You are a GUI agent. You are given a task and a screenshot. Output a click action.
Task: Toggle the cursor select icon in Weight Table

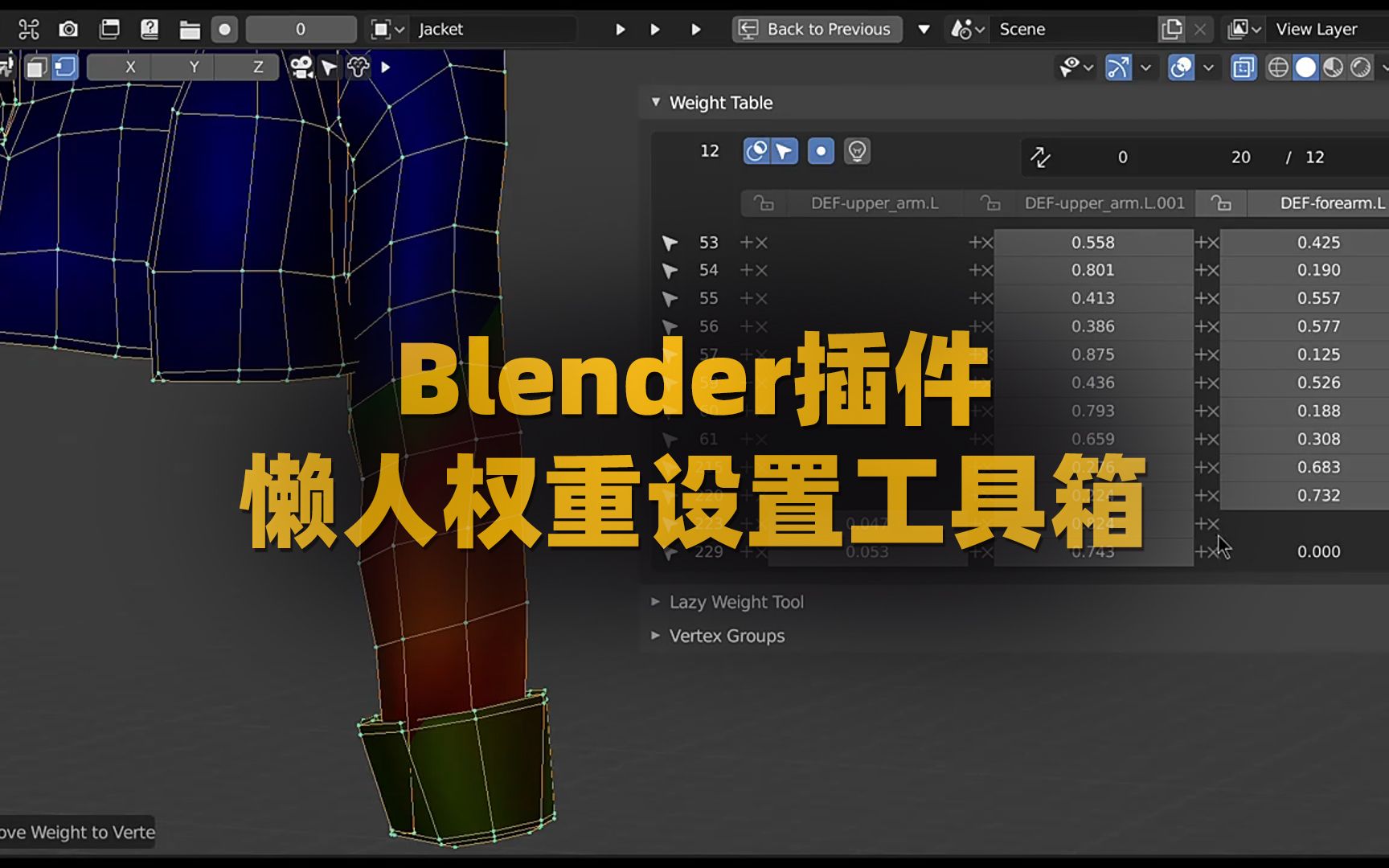coord(785,151)
